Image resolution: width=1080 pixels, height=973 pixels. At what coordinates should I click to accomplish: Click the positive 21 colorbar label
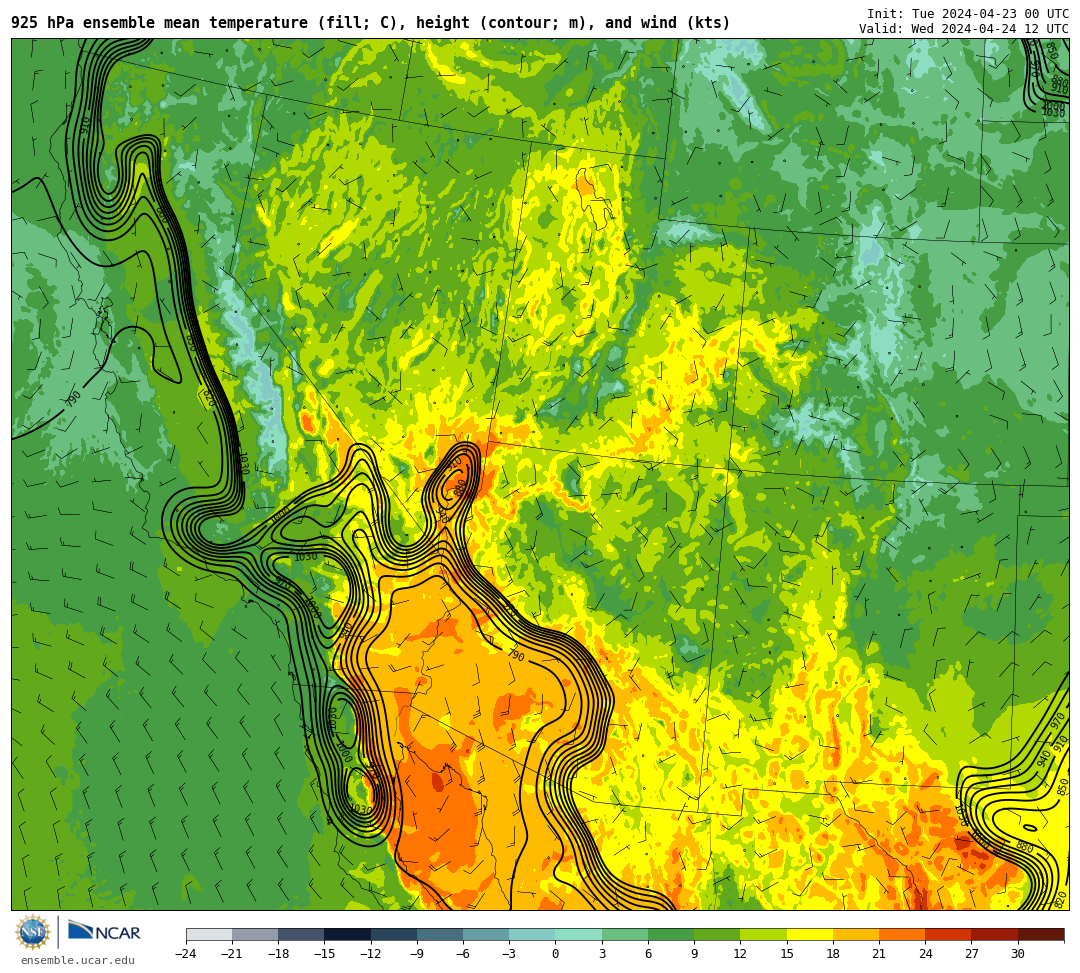[879, 954]
